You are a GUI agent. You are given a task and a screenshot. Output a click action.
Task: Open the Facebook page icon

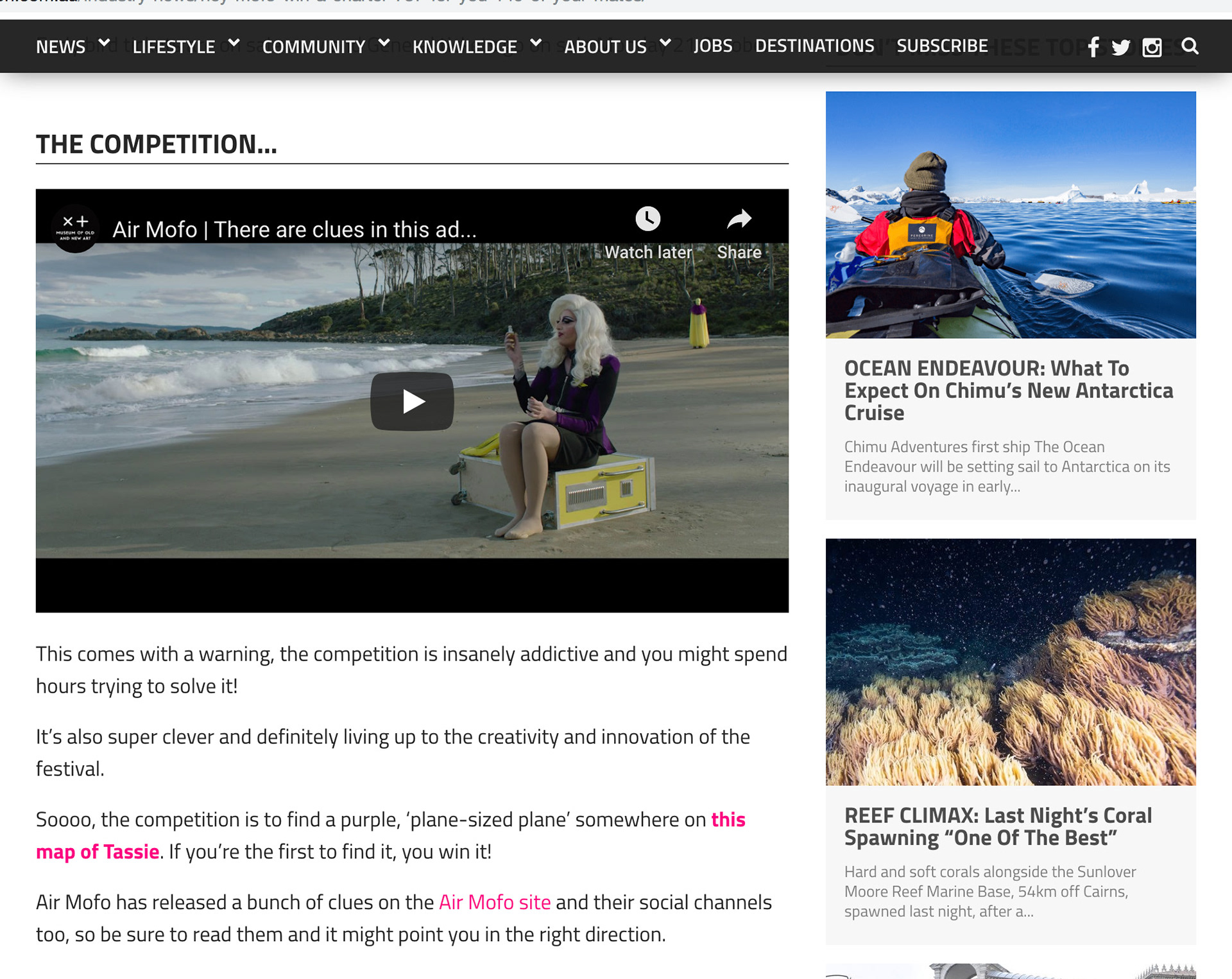pyautogui.click(x=1093, y=47)
